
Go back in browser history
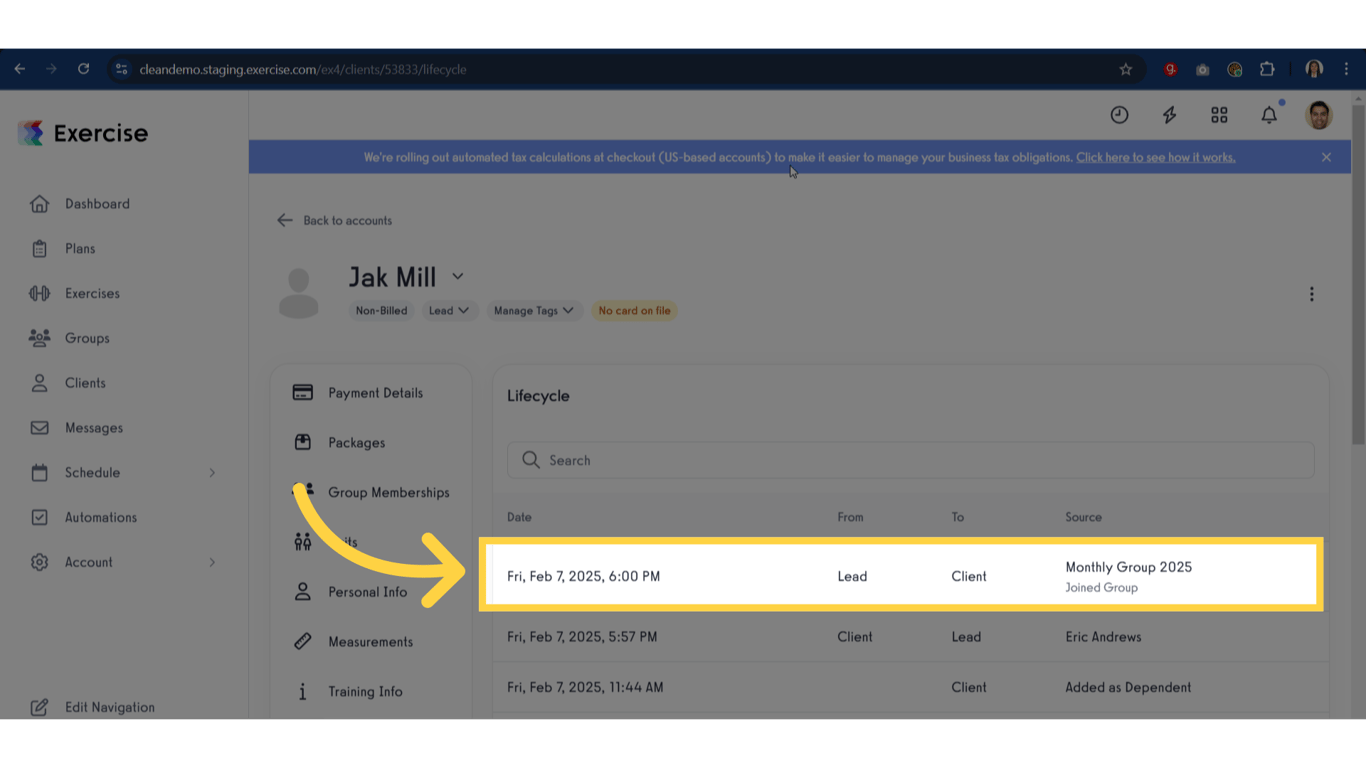[x=20, y=70]
